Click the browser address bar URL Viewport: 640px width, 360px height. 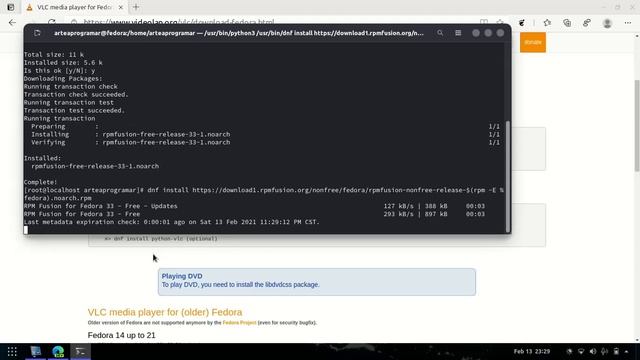[x=179, y=22]
